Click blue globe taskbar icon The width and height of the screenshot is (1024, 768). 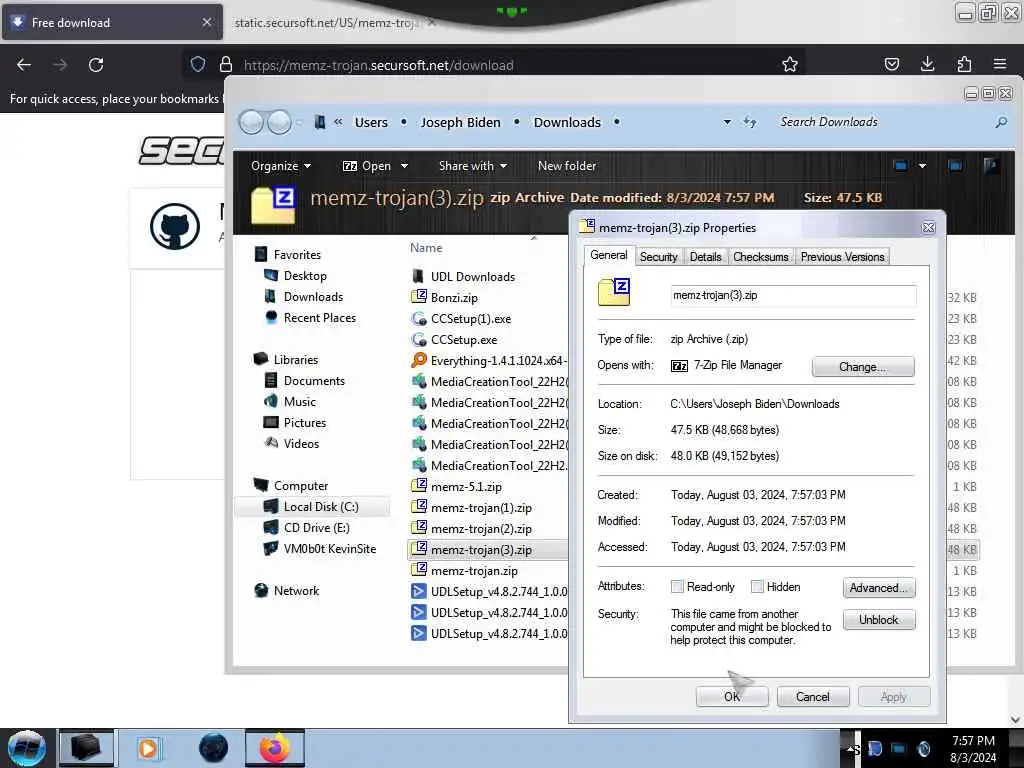tap(213, 748)
